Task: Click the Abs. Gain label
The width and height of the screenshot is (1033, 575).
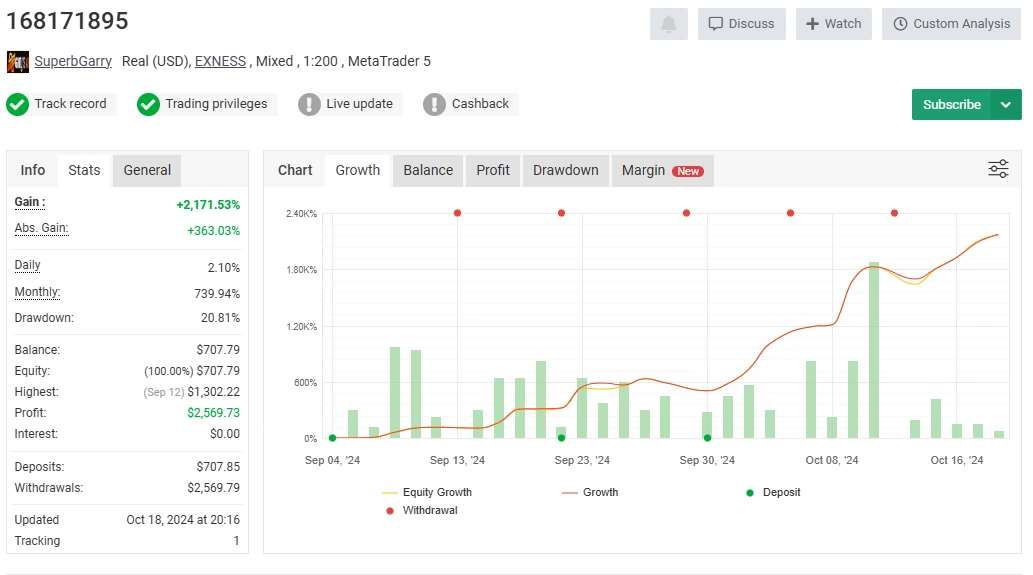Action: (x=42, y=229)
